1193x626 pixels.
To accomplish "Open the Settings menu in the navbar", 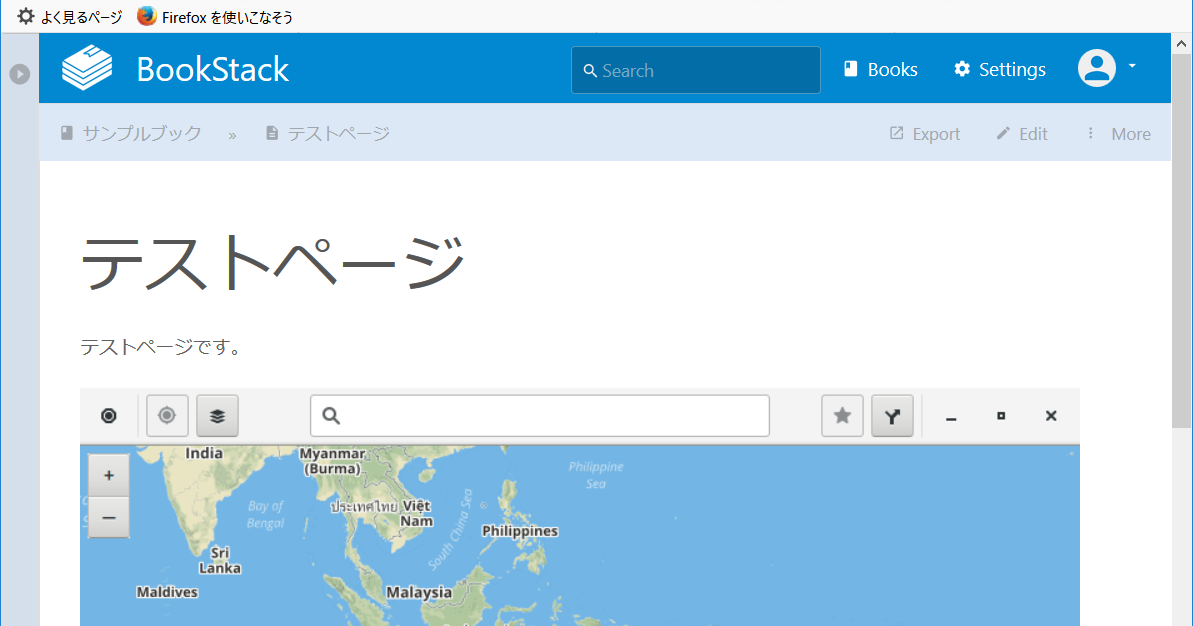I will [999, 68].
